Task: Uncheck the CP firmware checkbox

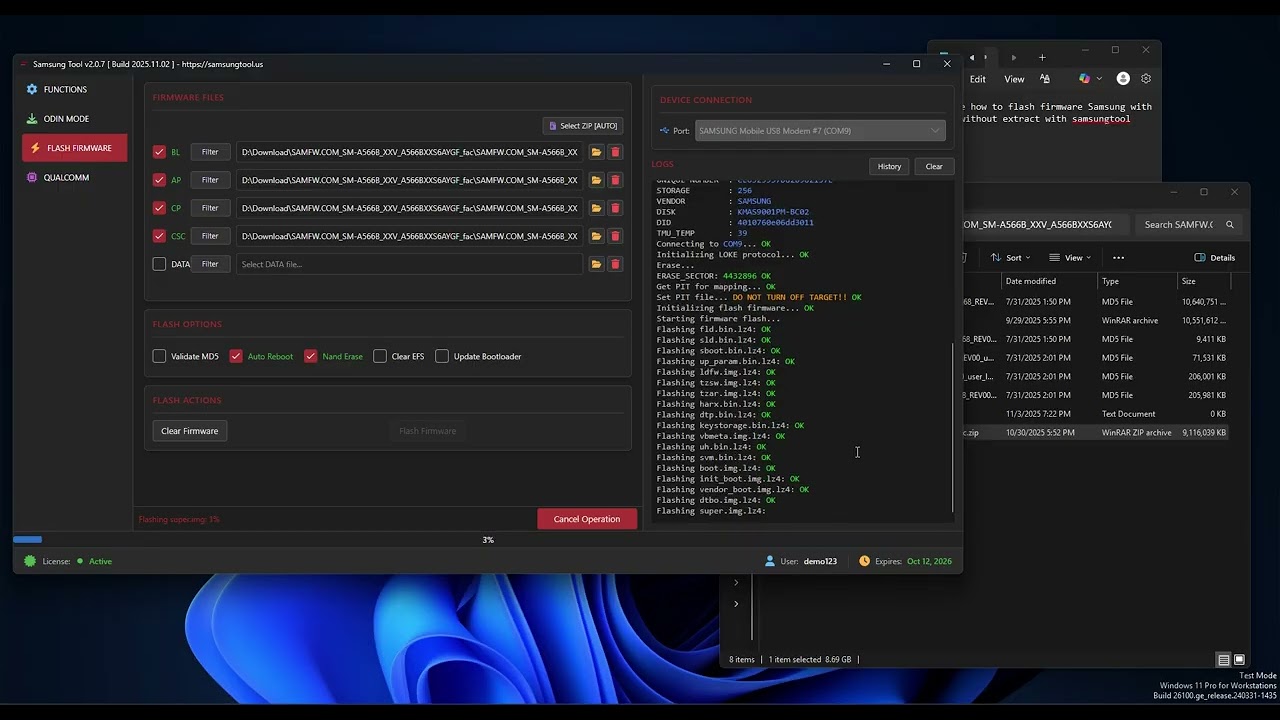Action: coord(159,208)
